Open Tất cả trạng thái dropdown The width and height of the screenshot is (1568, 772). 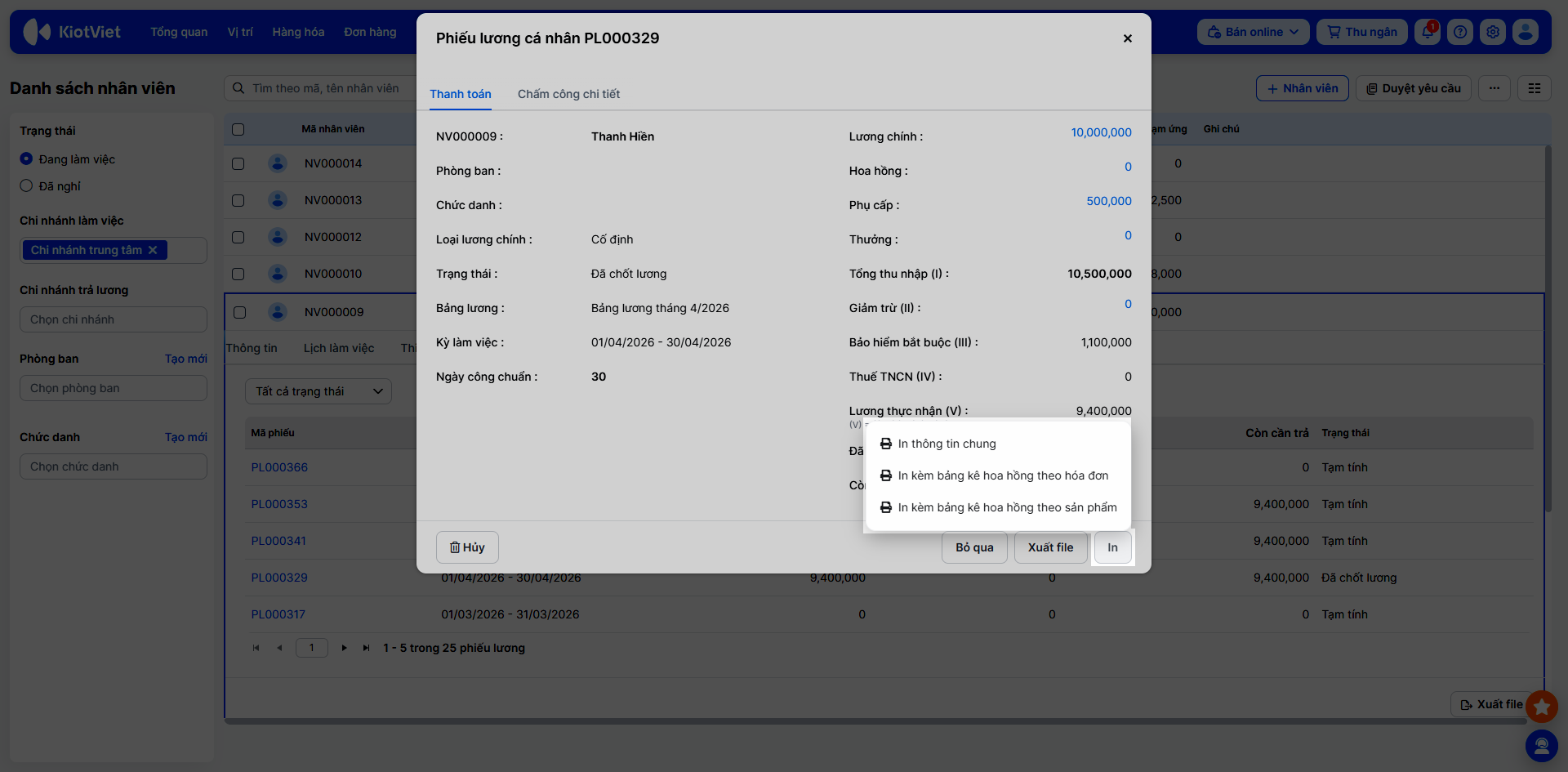(318, 391)
